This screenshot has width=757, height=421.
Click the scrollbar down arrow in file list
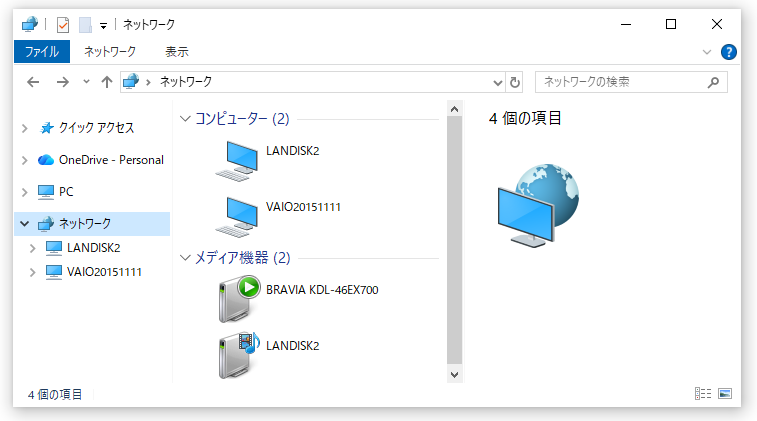(x=454, y=374)
